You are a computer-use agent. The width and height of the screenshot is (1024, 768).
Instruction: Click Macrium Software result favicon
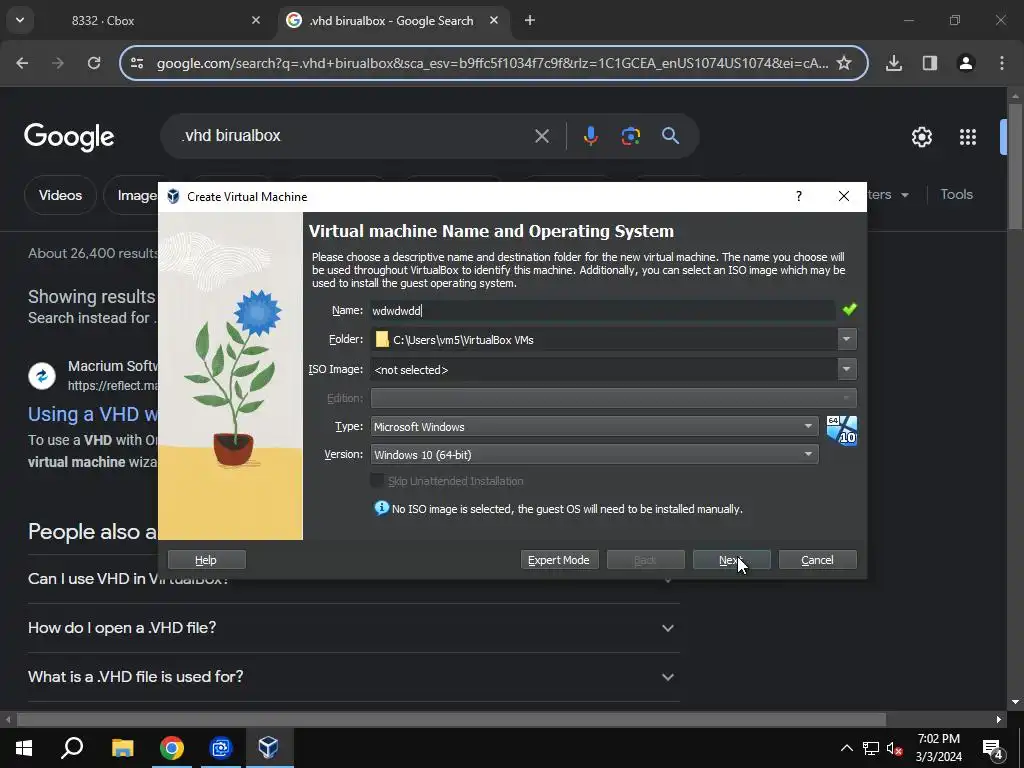(x=42, y=376)
